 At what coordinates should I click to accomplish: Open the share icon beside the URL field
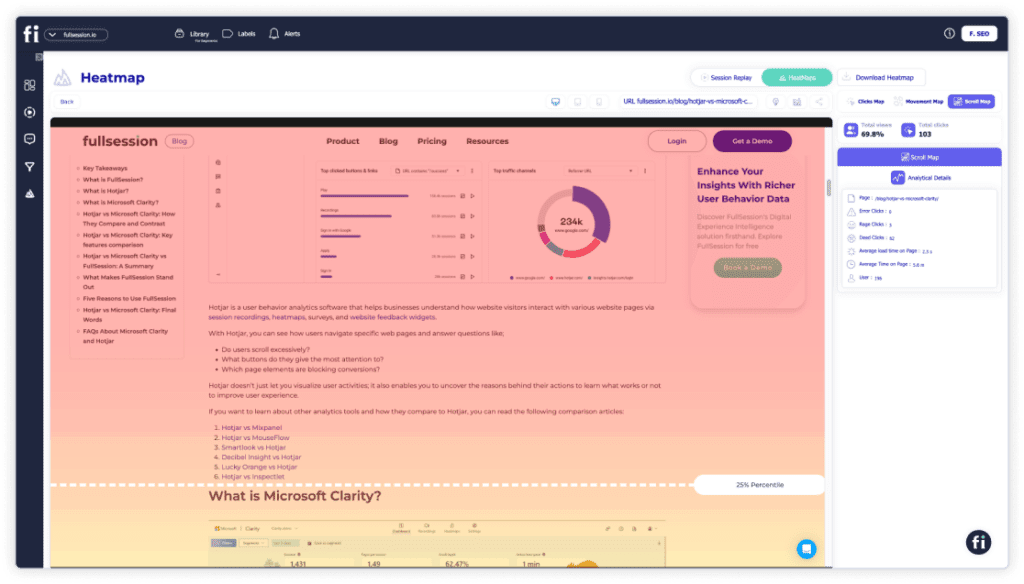[x=820, y=102]
